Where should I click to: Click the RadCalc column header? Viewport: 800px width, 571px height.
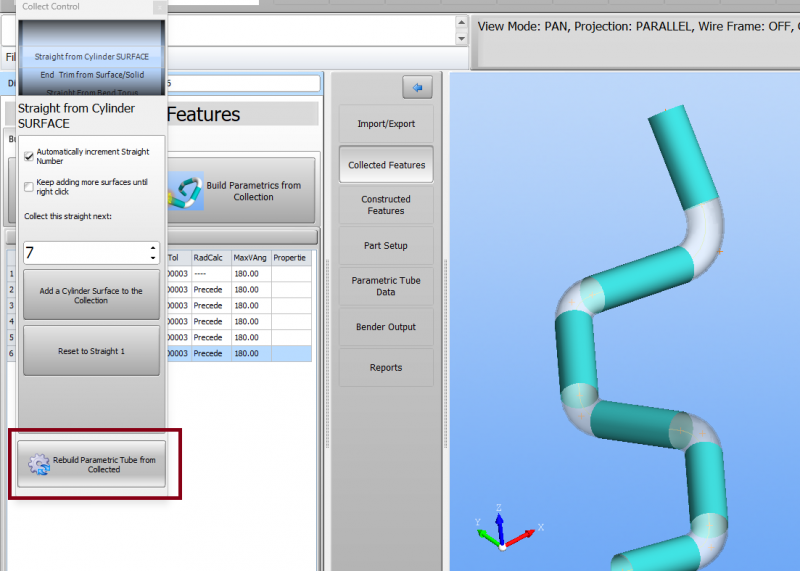pos(211,258)
